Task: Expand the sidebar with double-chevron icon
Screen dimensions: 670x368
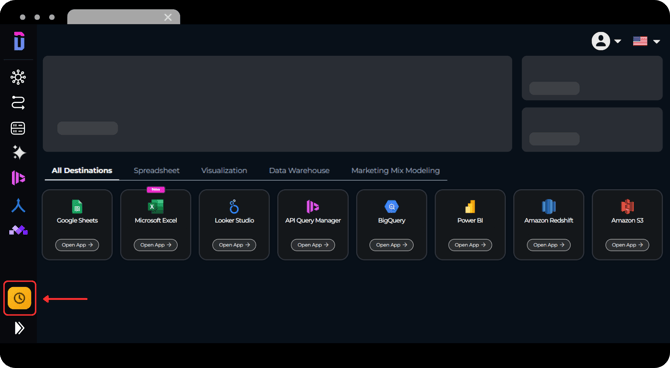Action: point(19,328)
